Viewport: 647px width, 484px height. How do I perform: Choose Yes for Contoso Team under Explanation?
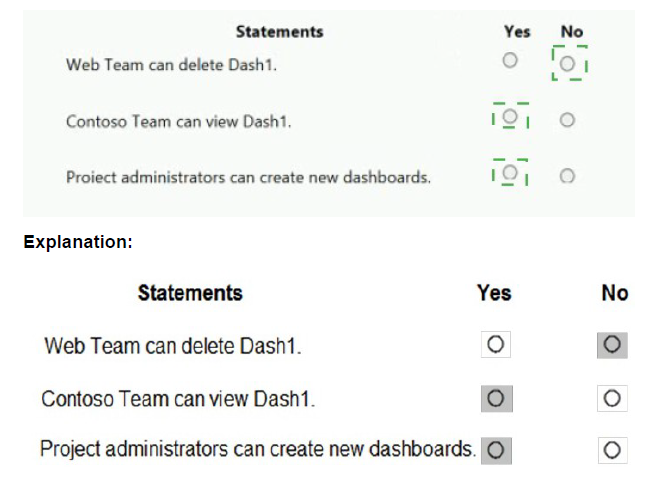coord(495,398)
